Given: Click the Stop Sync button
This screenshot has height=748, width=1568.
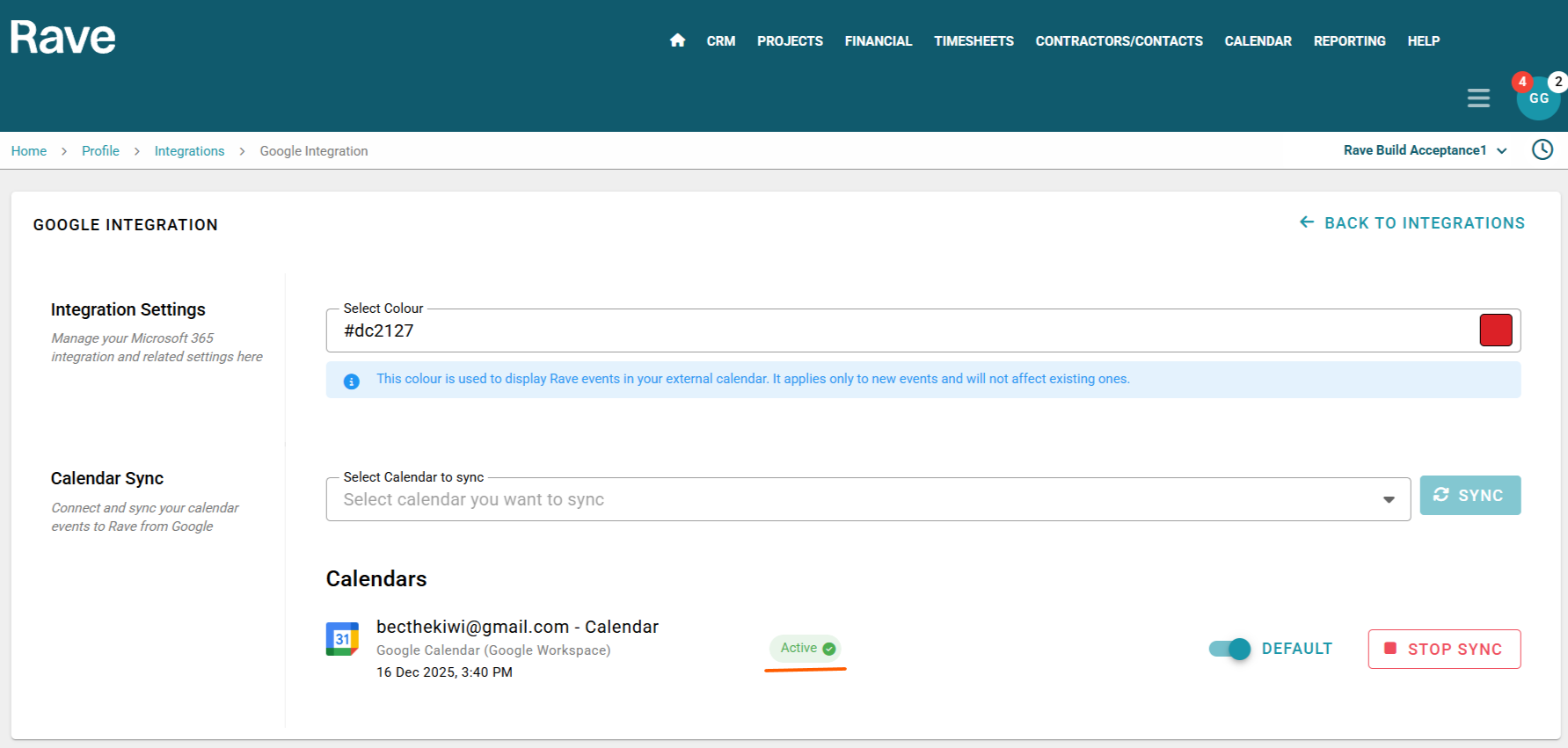Looking at the screenshot, I should pyautogui.click(x=1444, y=649).
